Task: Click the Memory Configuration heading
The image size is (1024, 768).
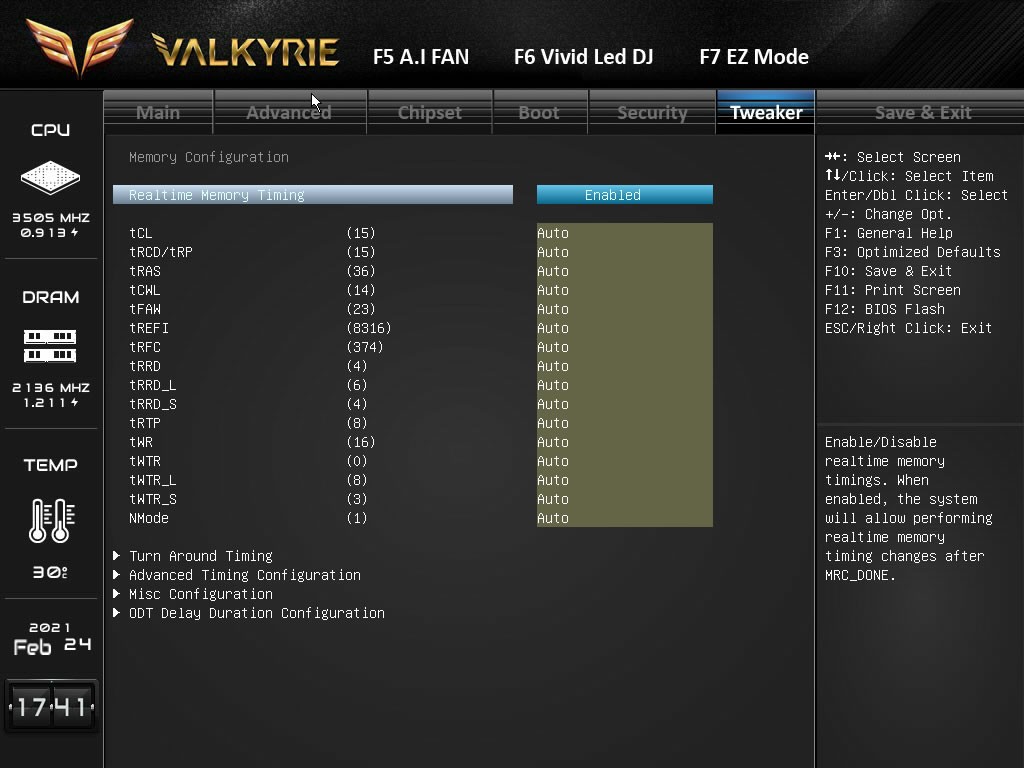Action: [x=209, y=157]
